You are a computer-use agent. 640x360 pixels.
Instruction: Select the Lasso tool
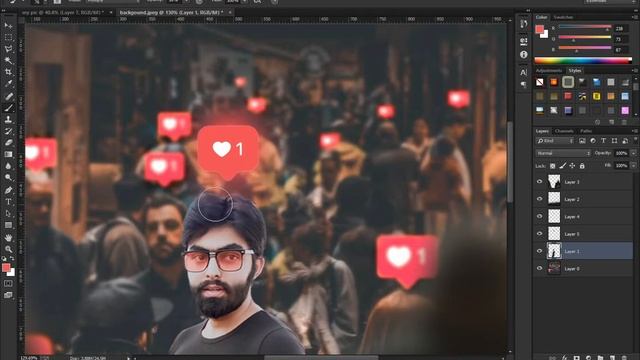[8, 49]
